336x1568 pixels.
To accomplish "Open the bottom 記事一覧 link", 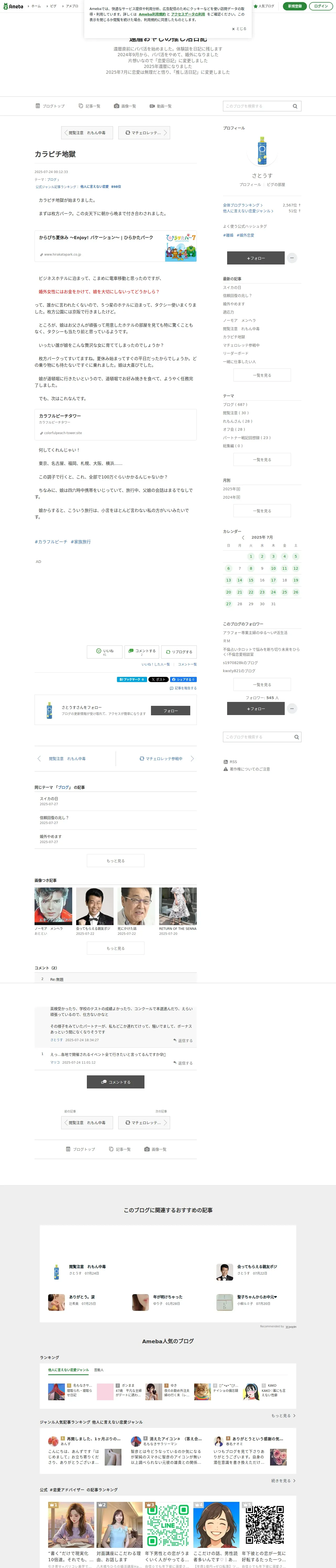I will pyautogui.click(x=120, y=1149).
